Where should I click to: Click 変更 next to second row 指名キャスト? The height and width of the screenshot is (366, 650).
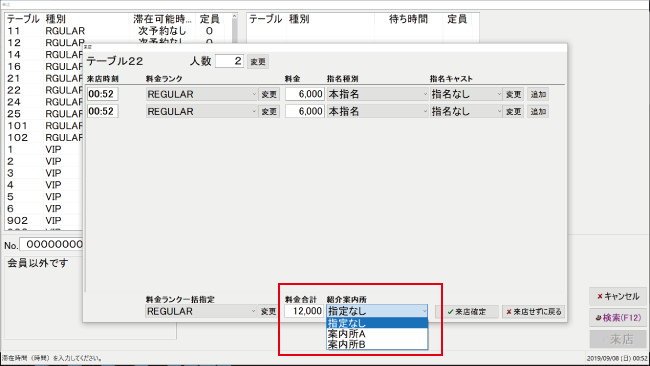[x=513, y=111]
